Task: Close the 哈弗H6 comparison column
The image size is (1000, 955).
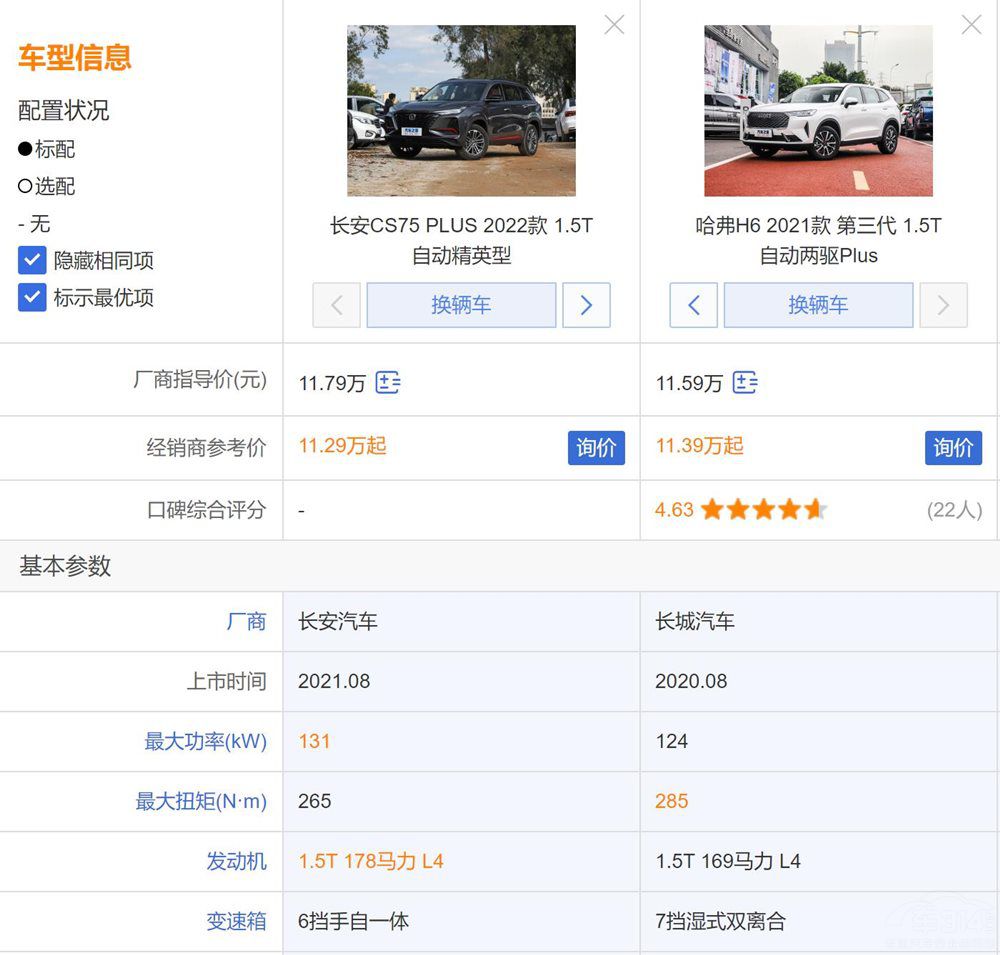Action: (x=971, y=25)
